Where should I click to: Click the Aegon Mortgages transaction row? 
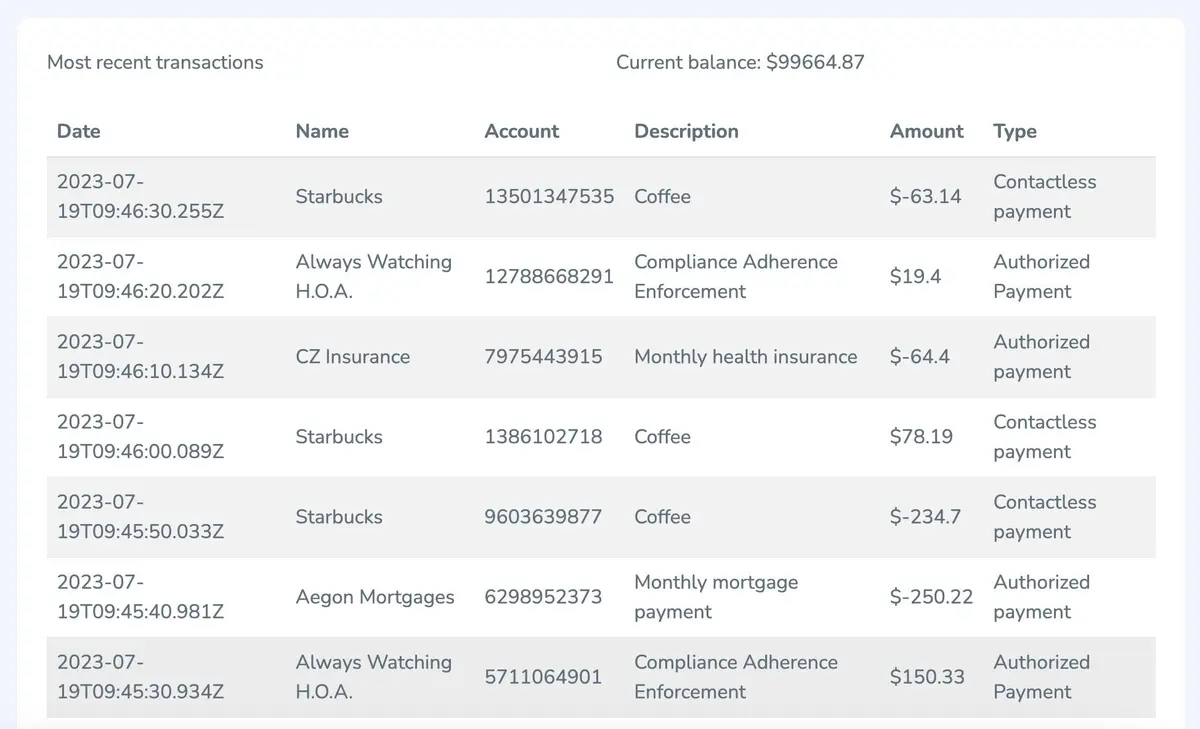pos(600,597)
